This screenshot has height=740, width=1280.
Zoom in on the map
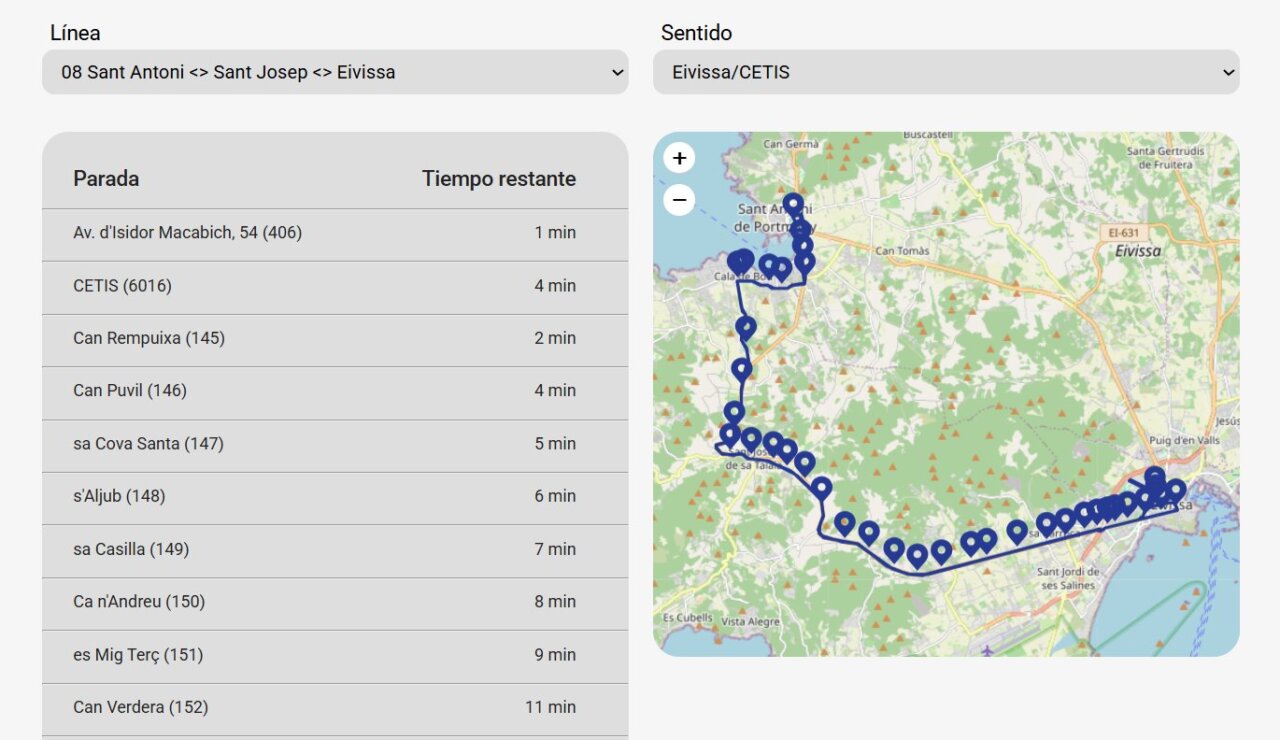click(x=679, y=158)
